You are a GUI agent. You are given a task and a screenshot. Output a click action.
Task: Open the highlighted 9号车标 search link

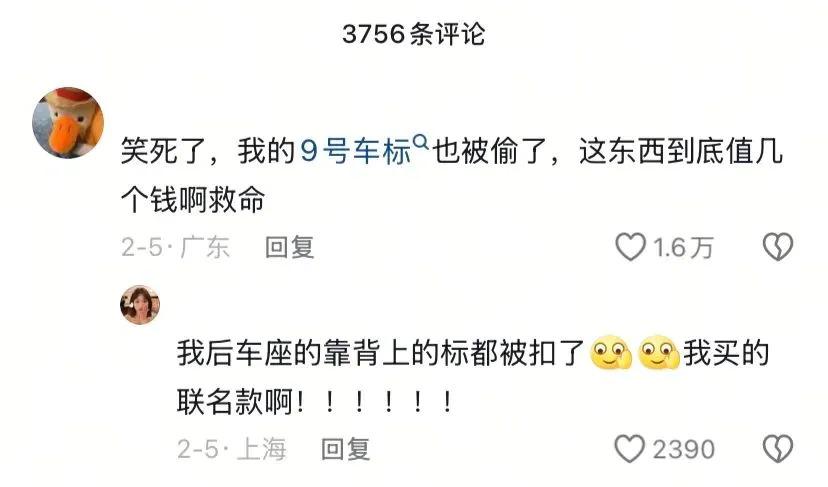point(355,151)
